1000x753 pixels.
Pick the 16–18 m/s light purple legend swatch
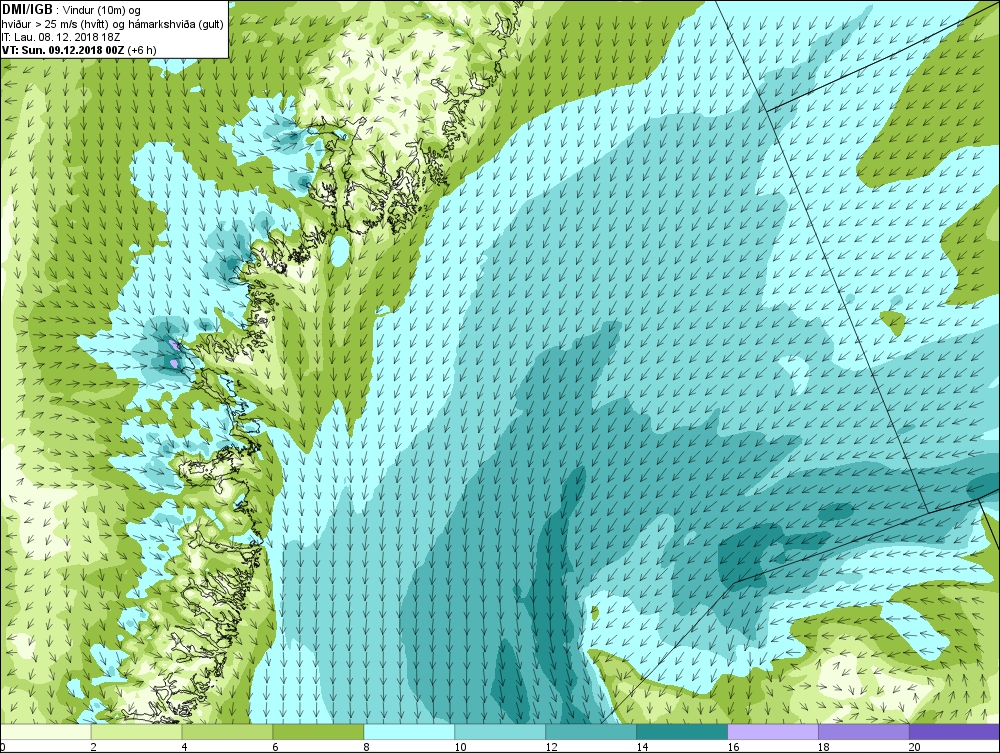(773, 732)
